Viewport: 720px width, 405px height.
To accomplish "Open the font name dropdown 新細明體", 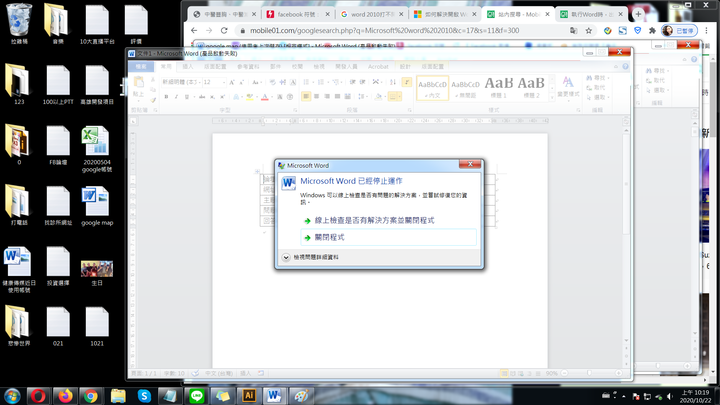I will [x=199, y=82].
